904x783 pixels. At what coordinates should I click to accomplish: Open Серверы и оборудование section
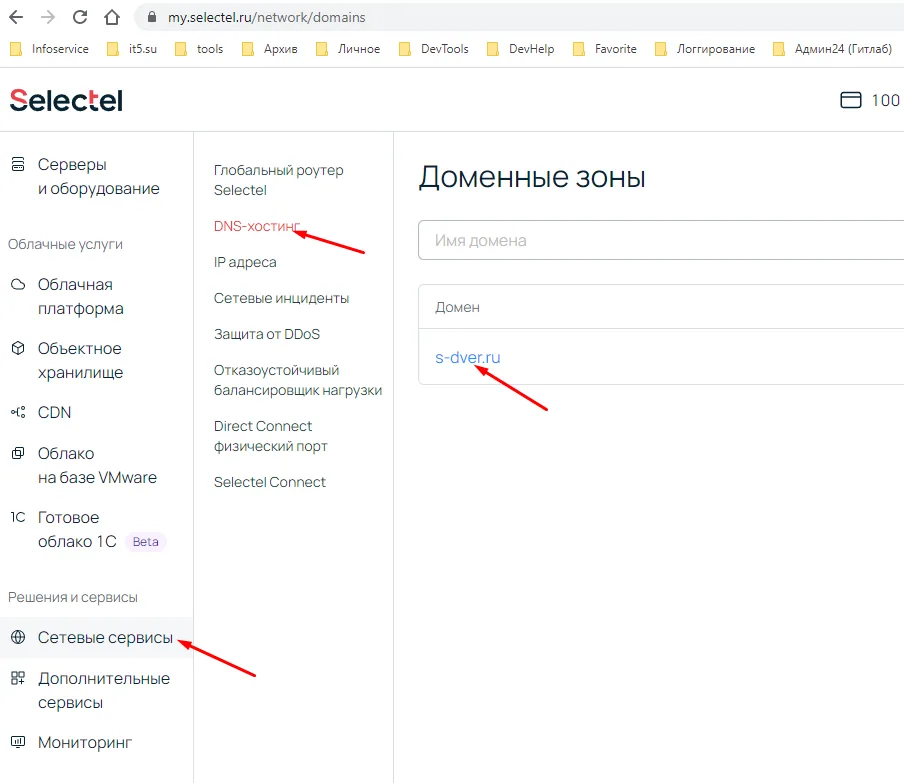click(x=99, y=176)
